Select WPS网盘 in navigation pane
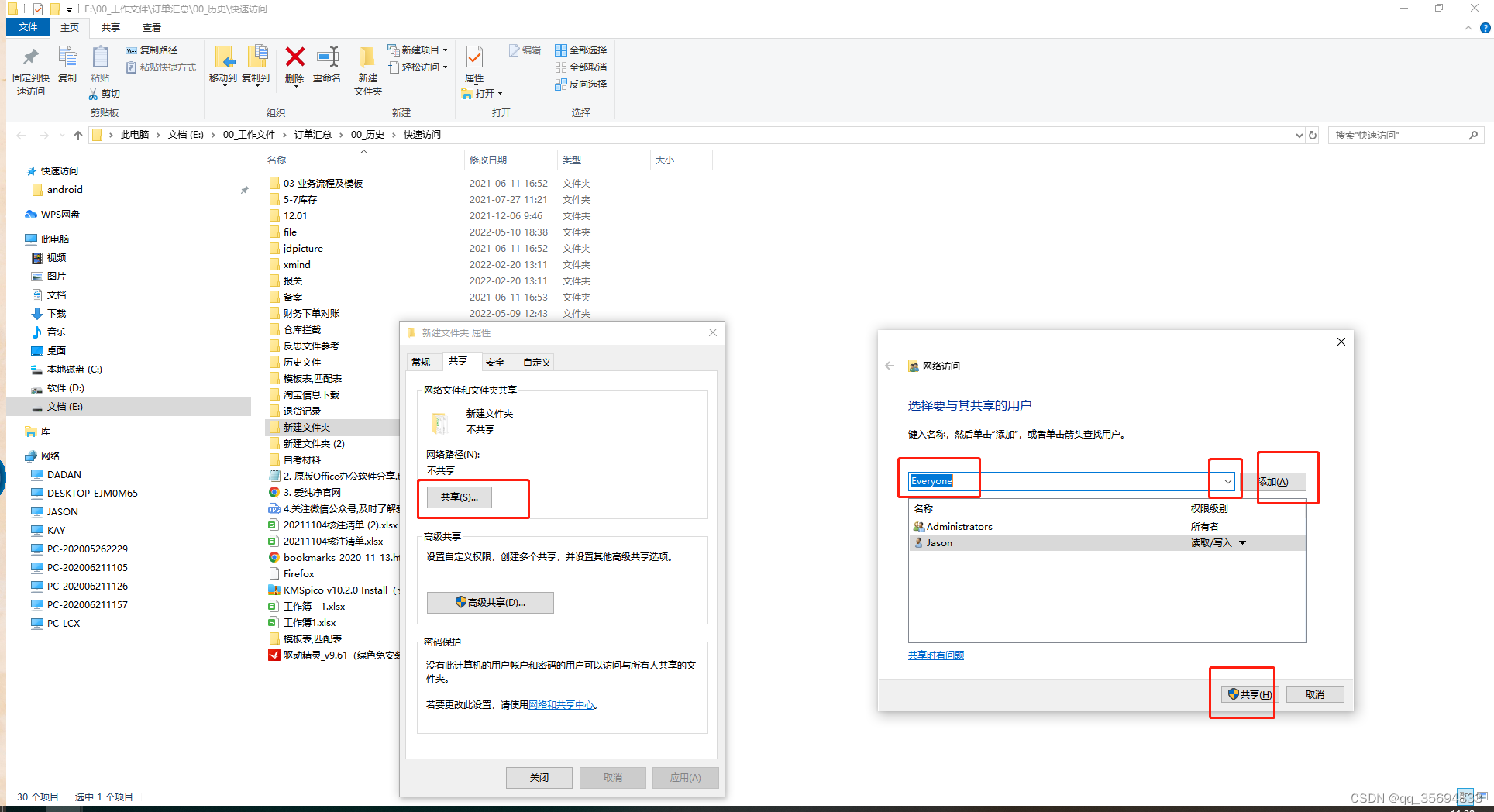 [53, 215]
